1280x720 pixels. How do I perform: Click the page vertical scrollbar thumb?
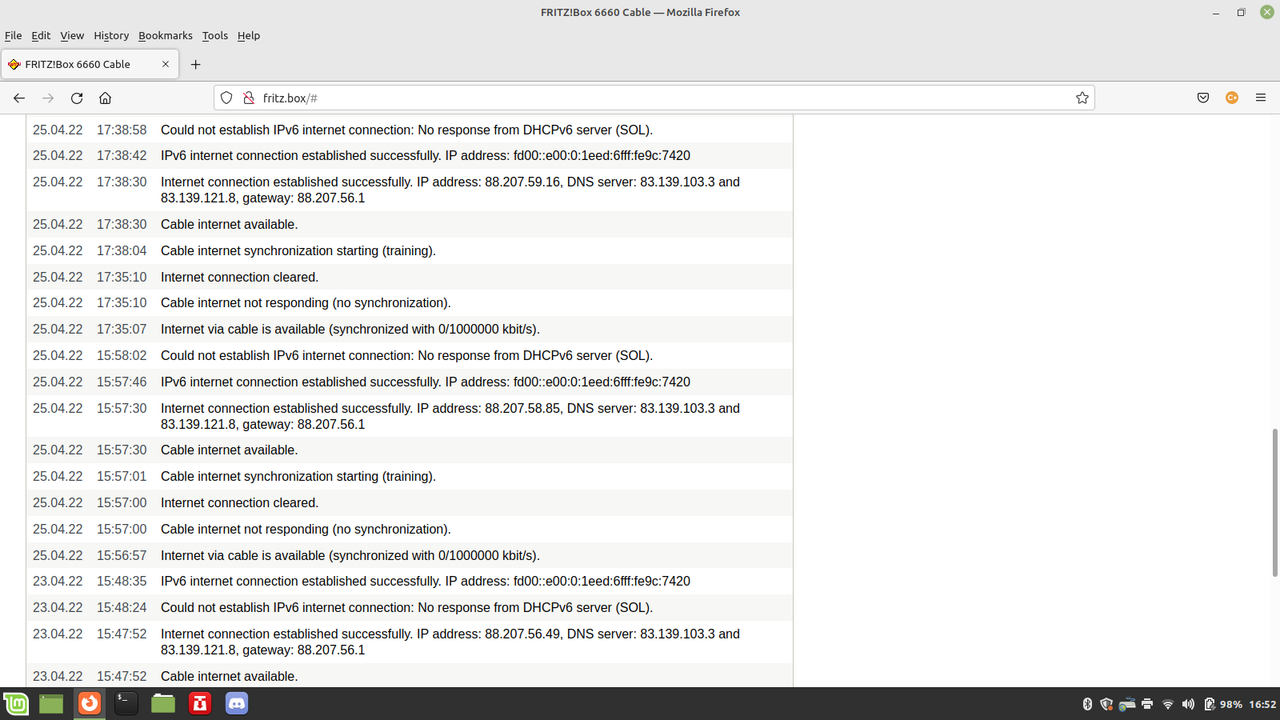click(1275, 503)
